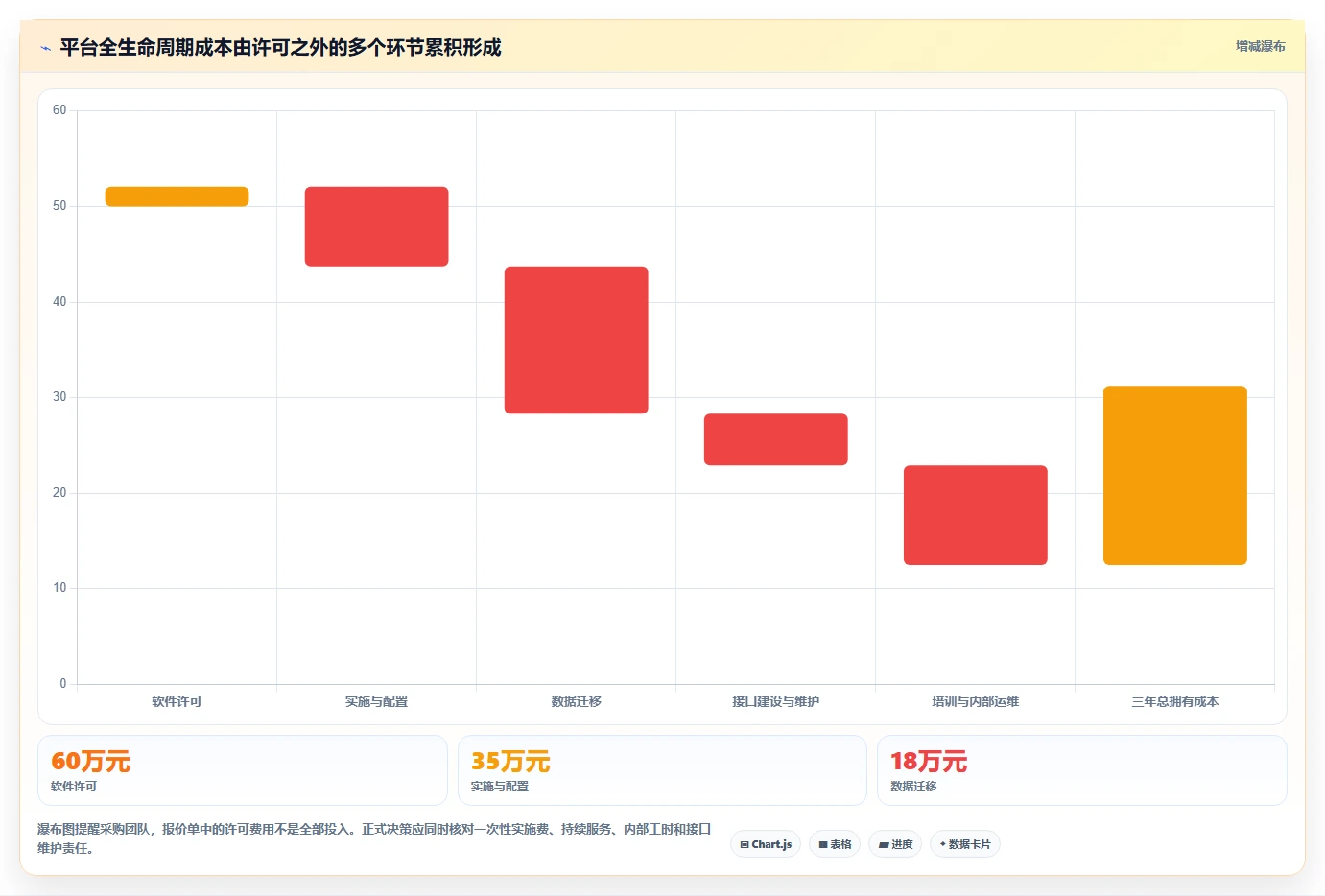Image resolution: width=1325 pixels, height=896 pixels.
Task: Click the 增减瀑布 label in header
Action: pyautogui.click(x=1260, y=46)
